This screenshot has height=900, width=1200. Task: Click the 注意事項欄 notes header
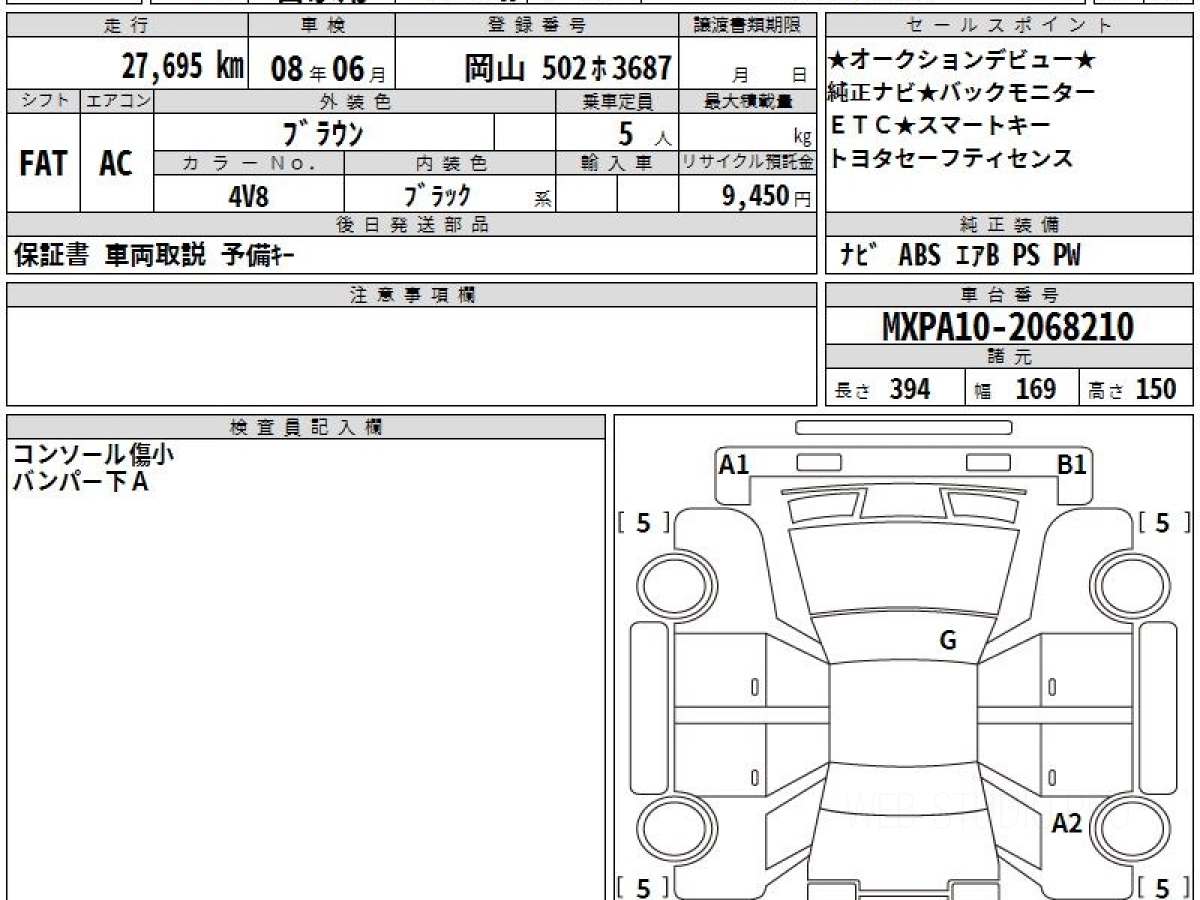tap(412, 294)
